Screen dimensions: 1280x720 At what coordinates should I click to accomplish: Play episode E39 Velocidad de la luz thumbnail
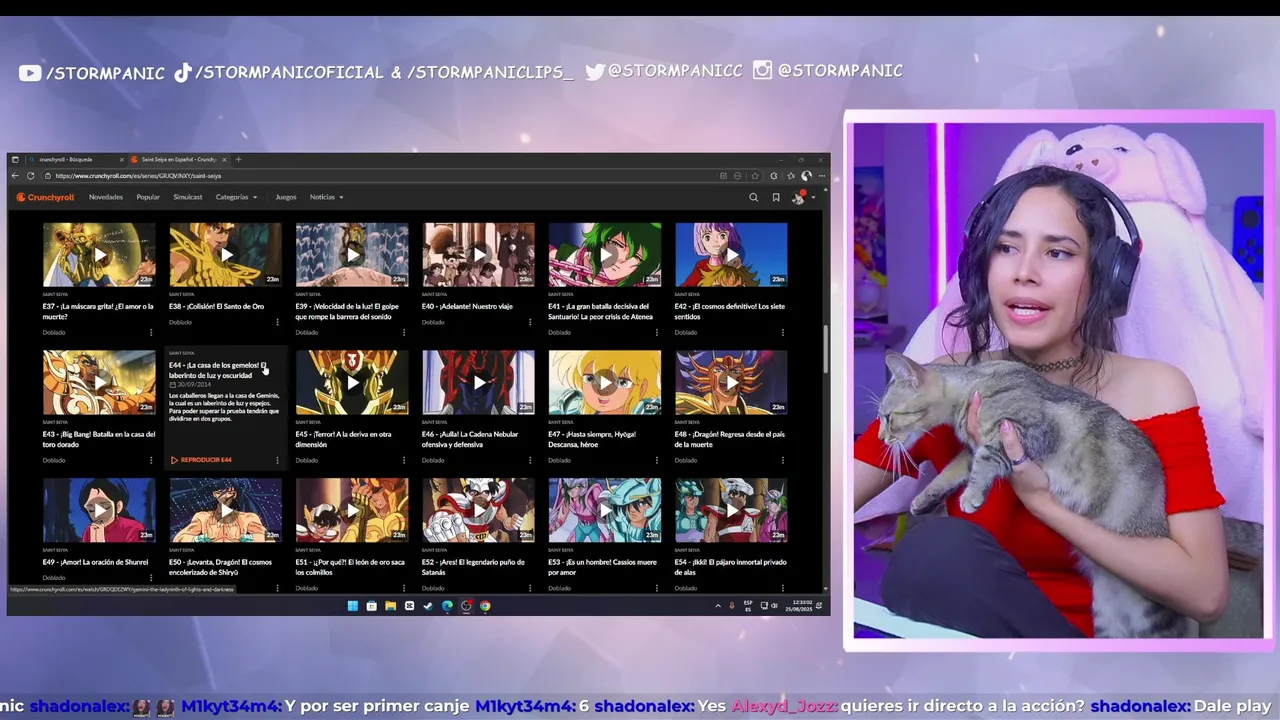click(352, 255)
